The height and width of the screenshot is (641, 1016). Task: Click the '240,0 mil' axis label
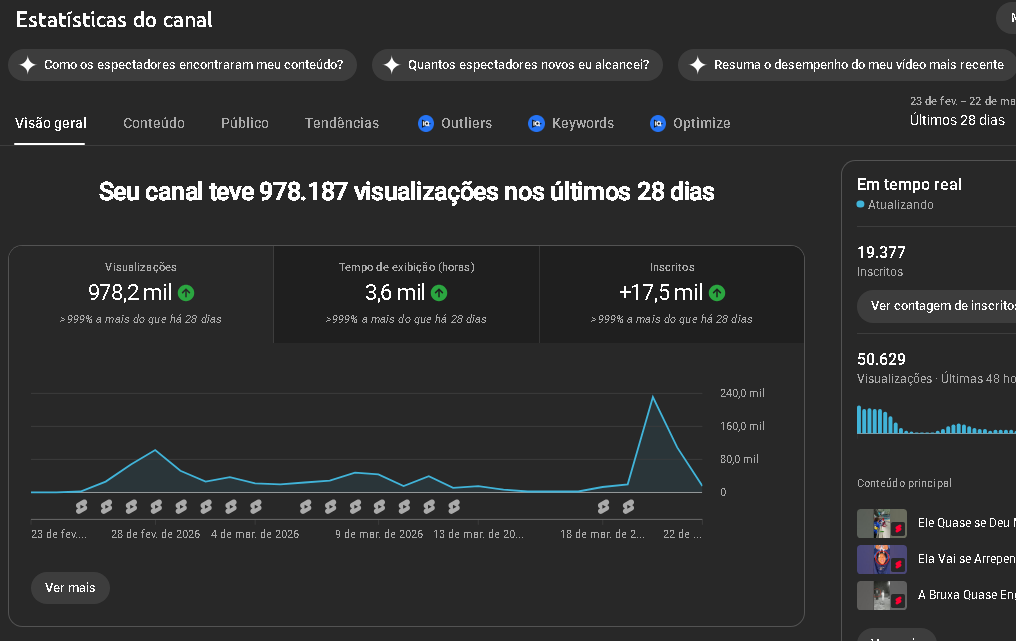742,393
